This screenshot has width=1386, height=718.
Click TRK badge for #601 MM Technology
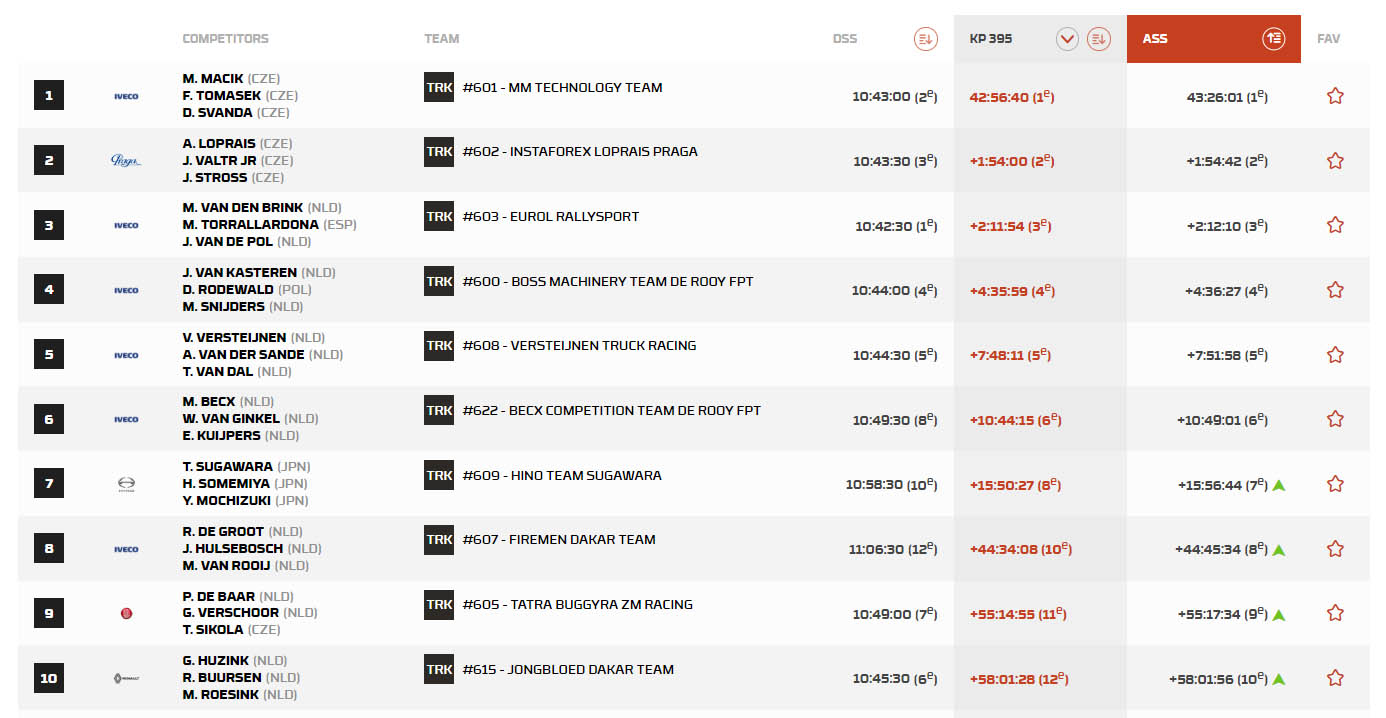click(439, 88)
